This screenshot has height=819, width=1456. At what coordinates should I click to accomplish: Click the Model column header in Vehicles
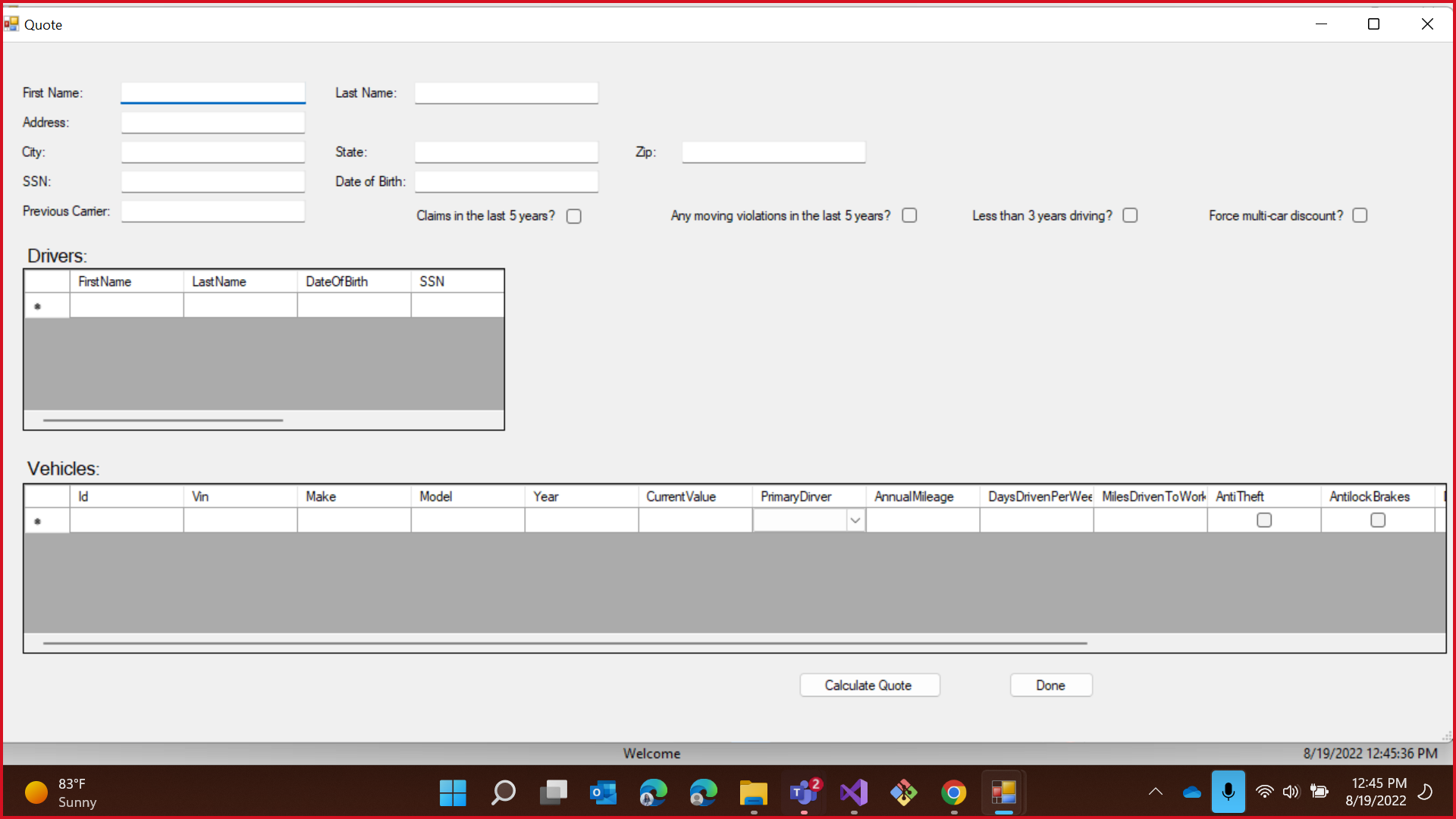pyautogui.click(x=468, y=497)
